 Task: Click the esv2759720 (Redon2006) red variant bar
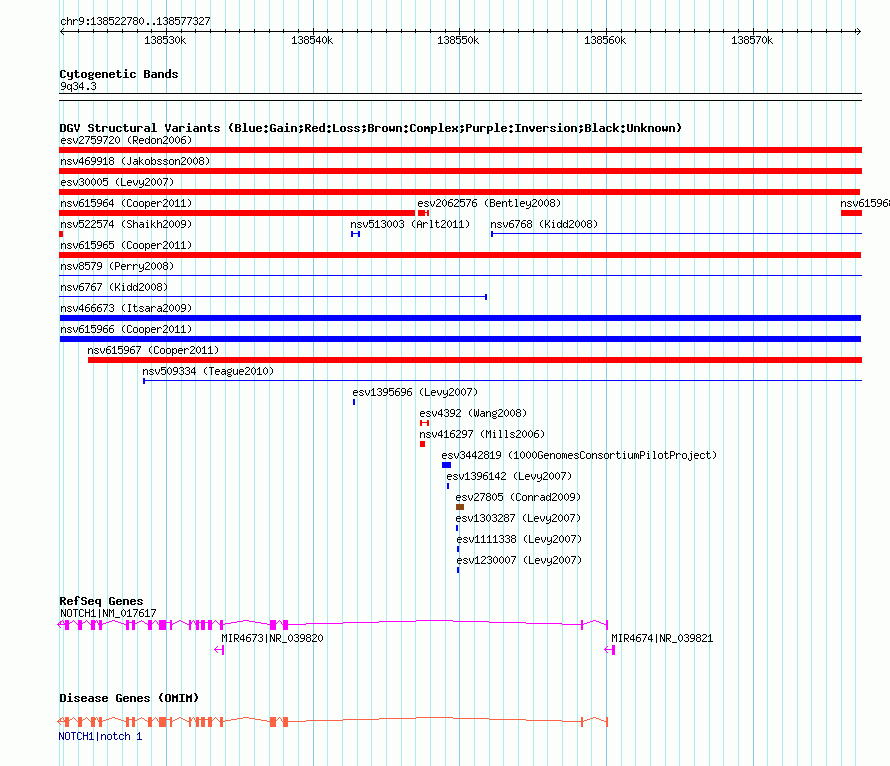460,150
